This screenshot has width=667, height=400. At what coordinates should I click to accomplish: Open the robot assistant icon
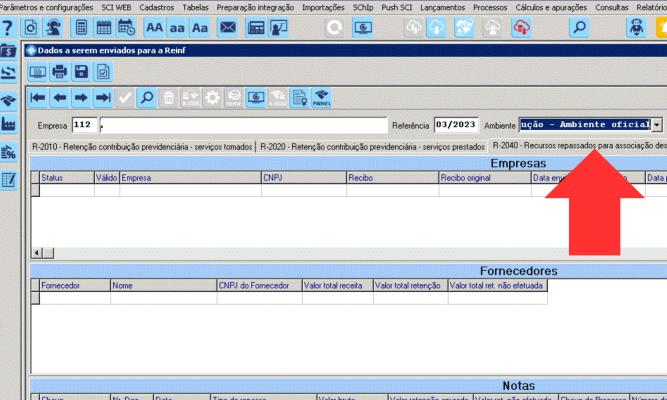coord(636,28)
